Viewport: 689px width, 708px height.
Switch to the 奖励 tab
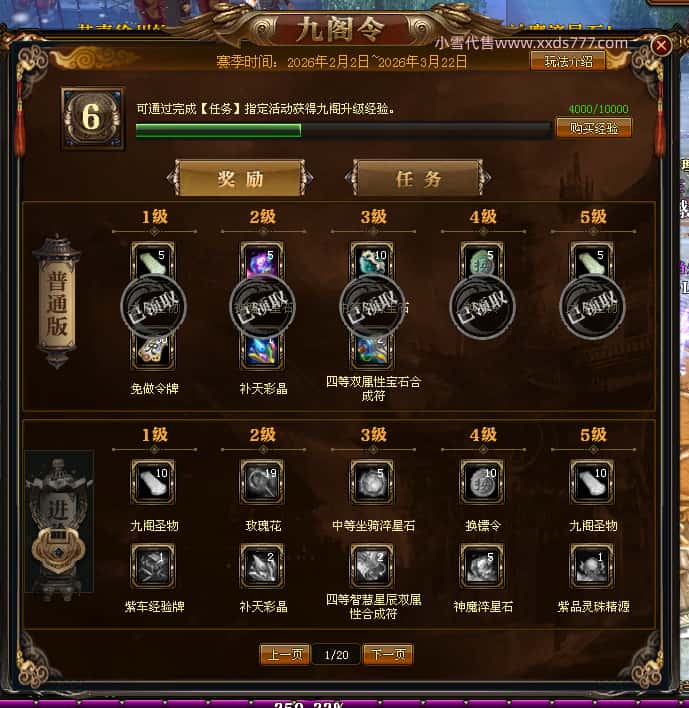click(240, 178)
